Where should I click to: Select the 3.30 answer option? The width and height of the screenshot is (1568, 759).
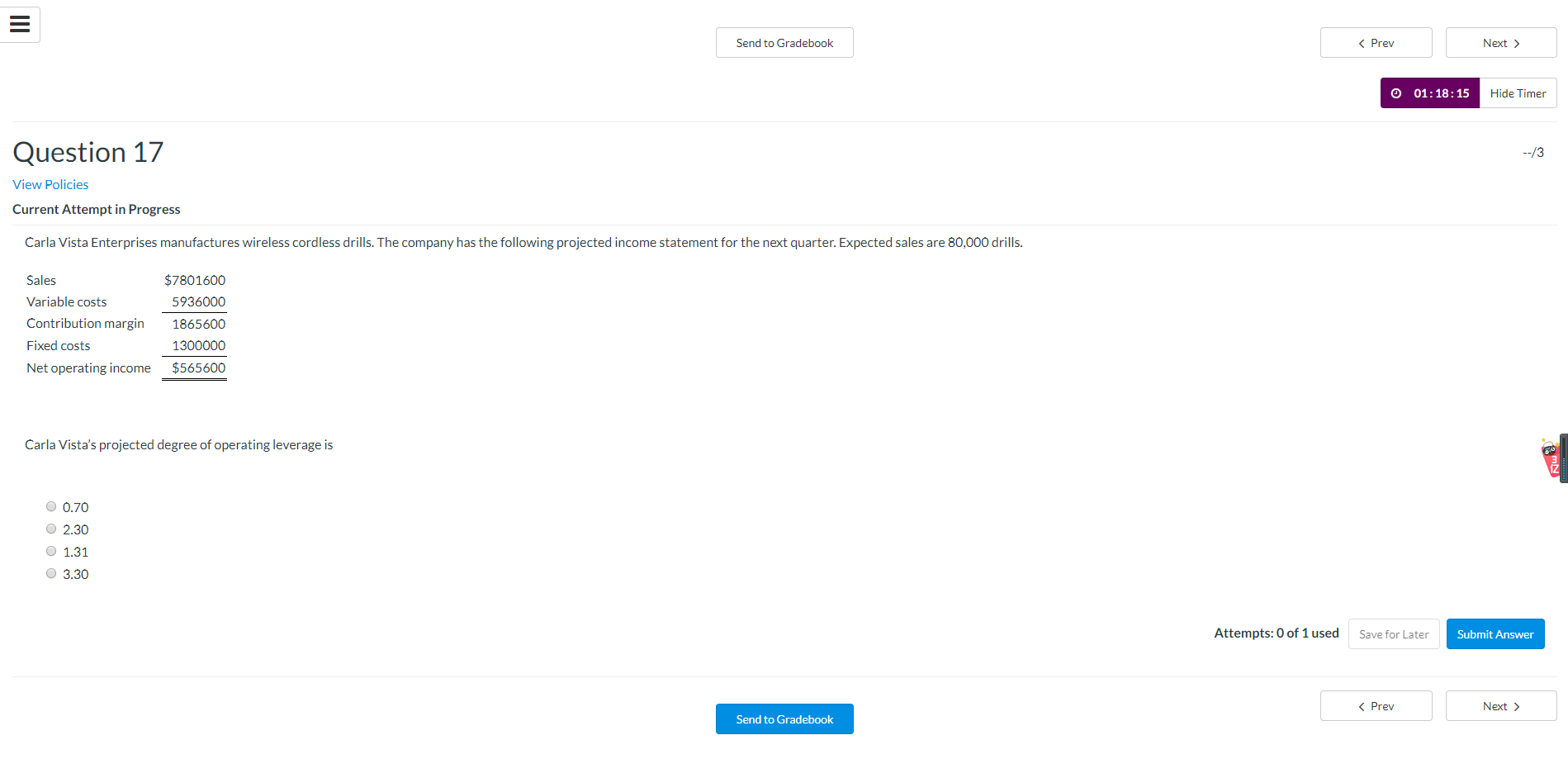tap(51, 572)
